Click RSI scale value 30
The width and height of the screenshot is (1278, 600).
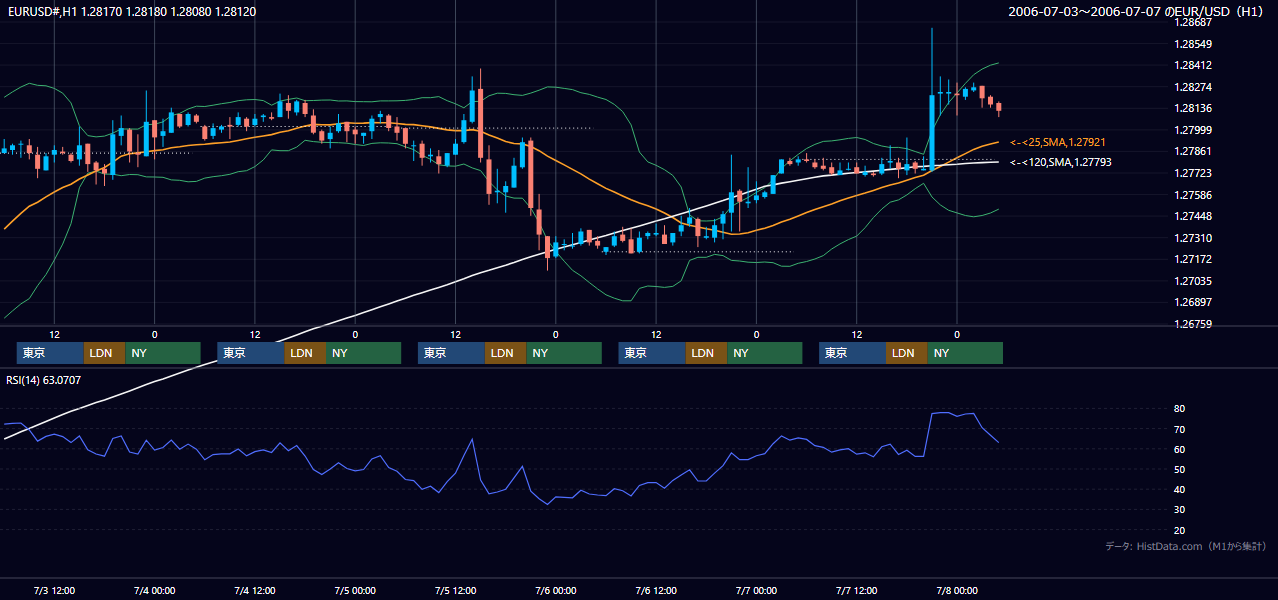pyautogui.click(x=1180, y=510)
